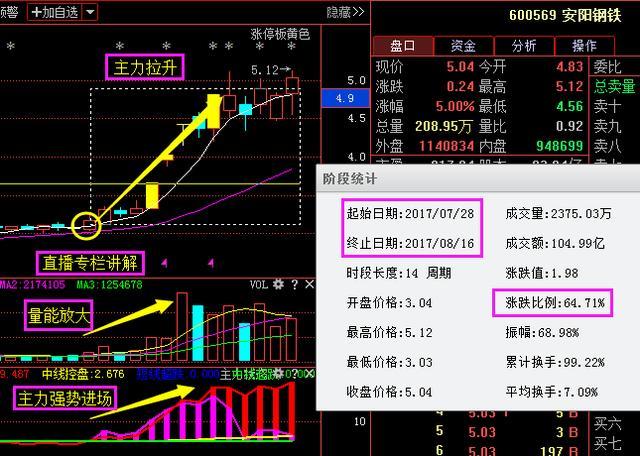Click the 隐藏>> link
The height and width of the screenshot is (456, 640).
pos(345,12)
